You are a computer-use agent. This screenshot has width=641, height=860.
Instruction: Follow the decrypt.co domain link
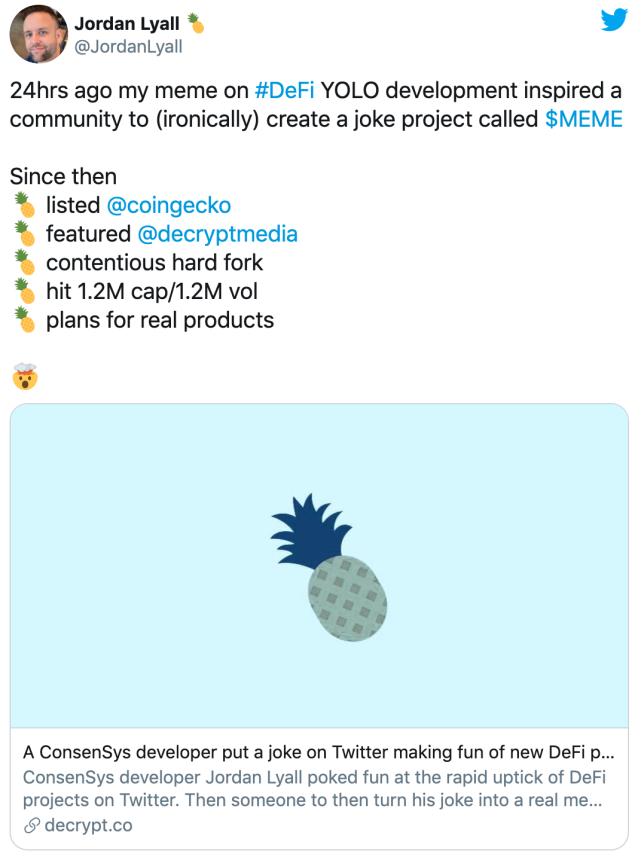coord(88,826)
